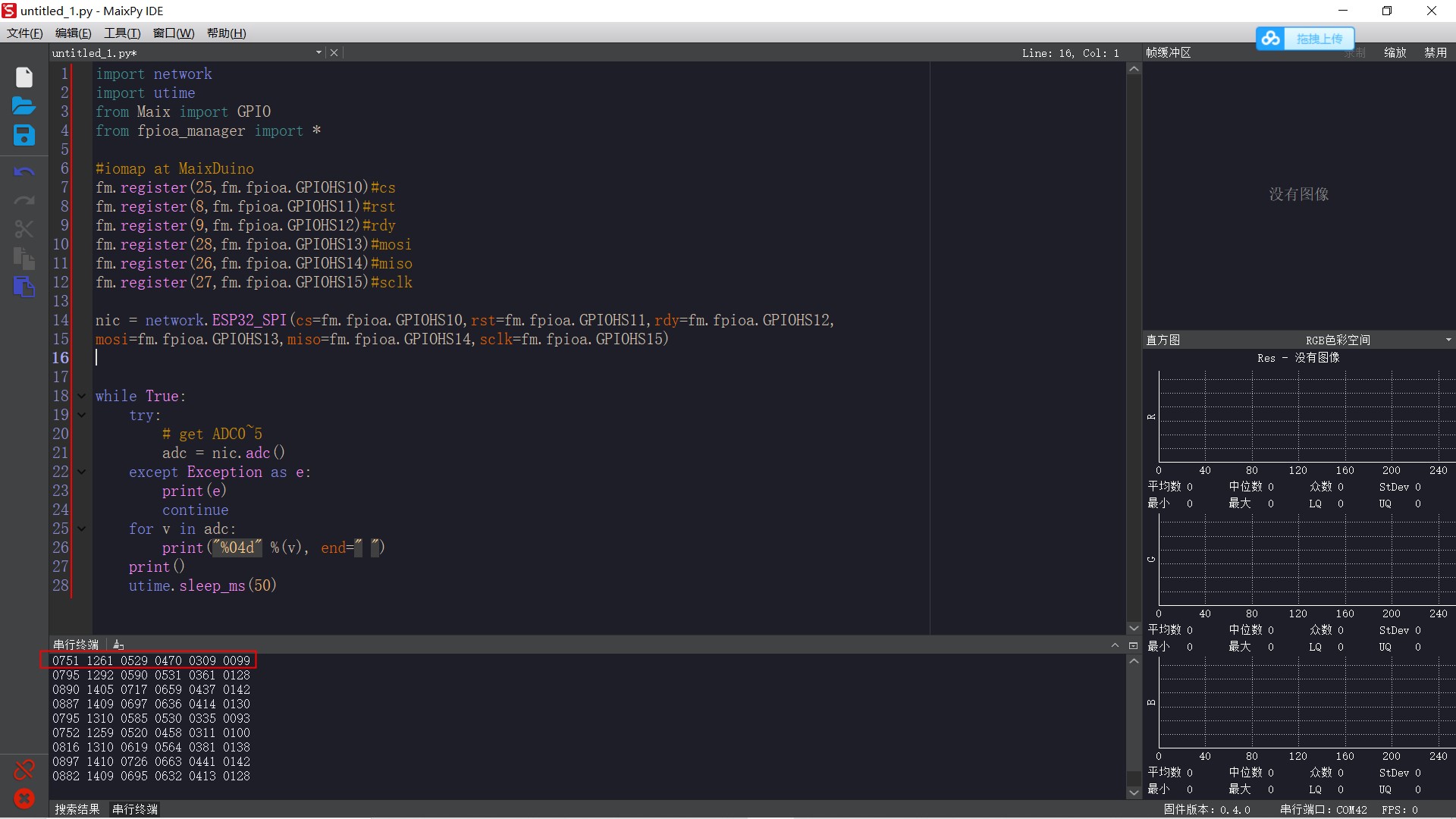
Task: Click the 固件版本: 0.4.0 status text
Action: click(1207, 810)
